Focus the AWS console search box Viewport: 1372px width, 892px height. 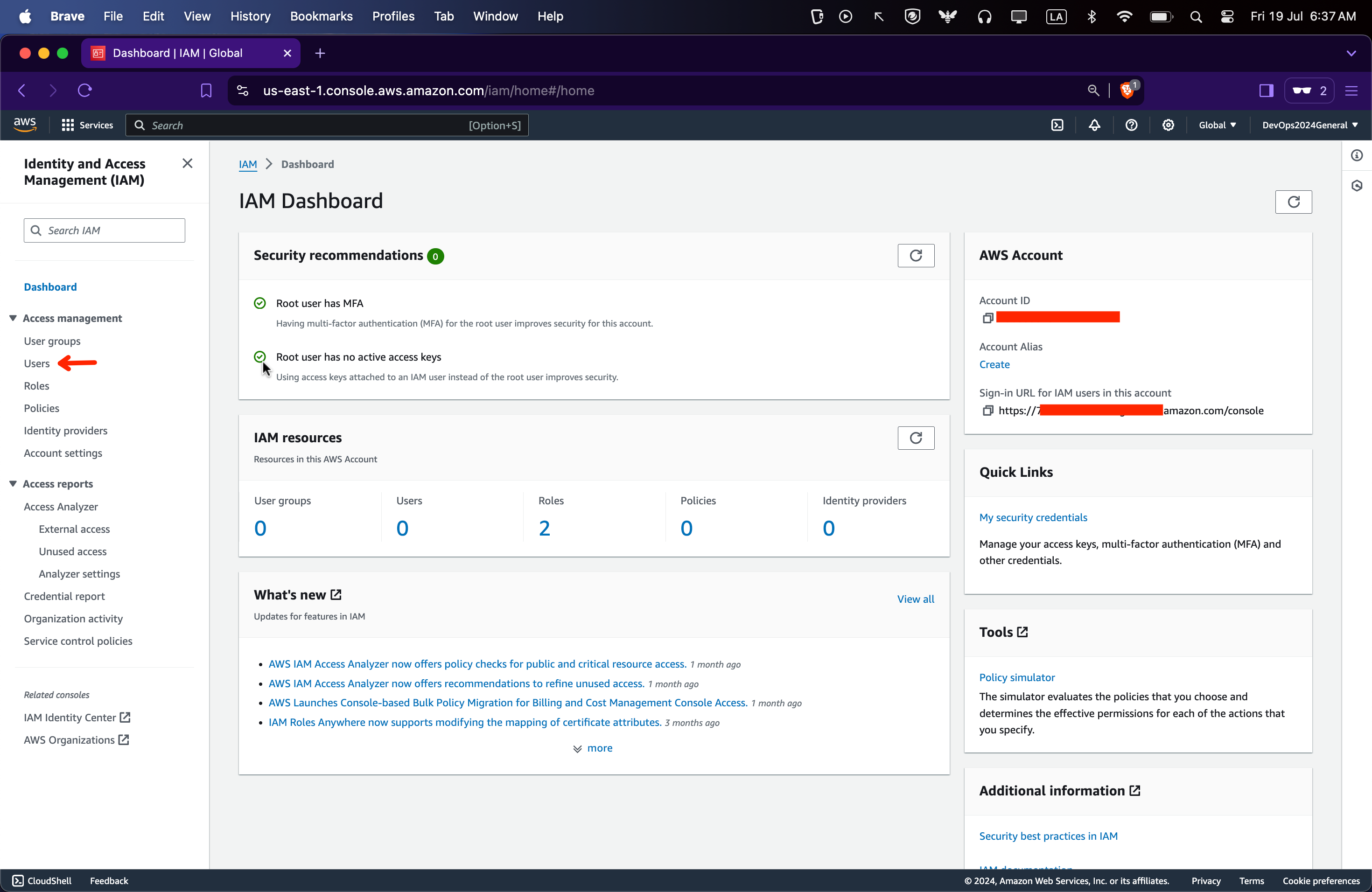pos(327,125)
